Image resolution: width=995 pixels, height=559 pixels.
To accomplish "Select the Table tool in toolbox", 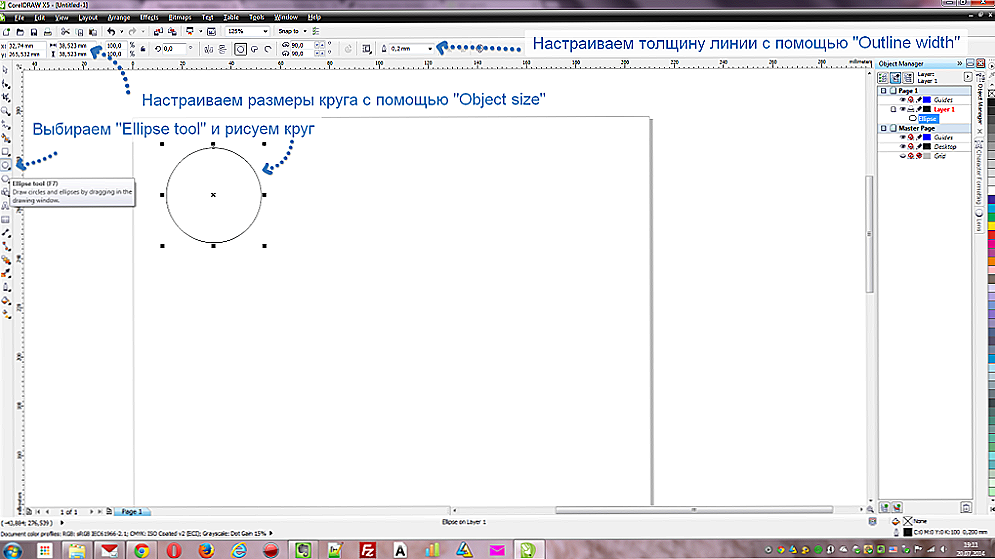I will click(x=6, y=220).
